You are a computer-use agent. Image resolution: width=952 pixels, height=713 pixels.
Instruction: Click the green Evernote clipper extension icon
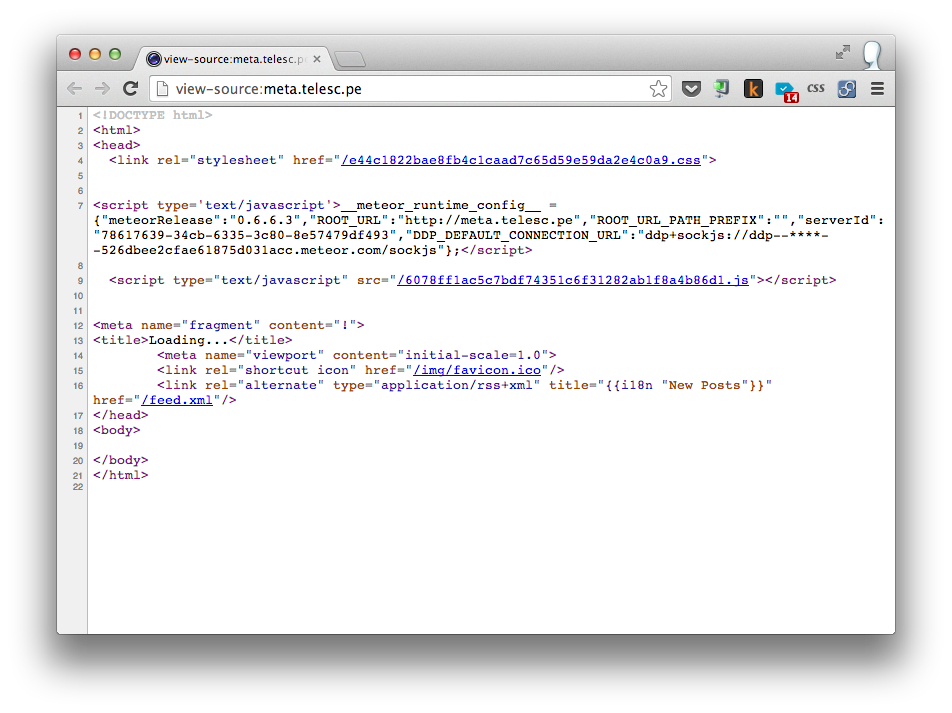coord(721,89)
